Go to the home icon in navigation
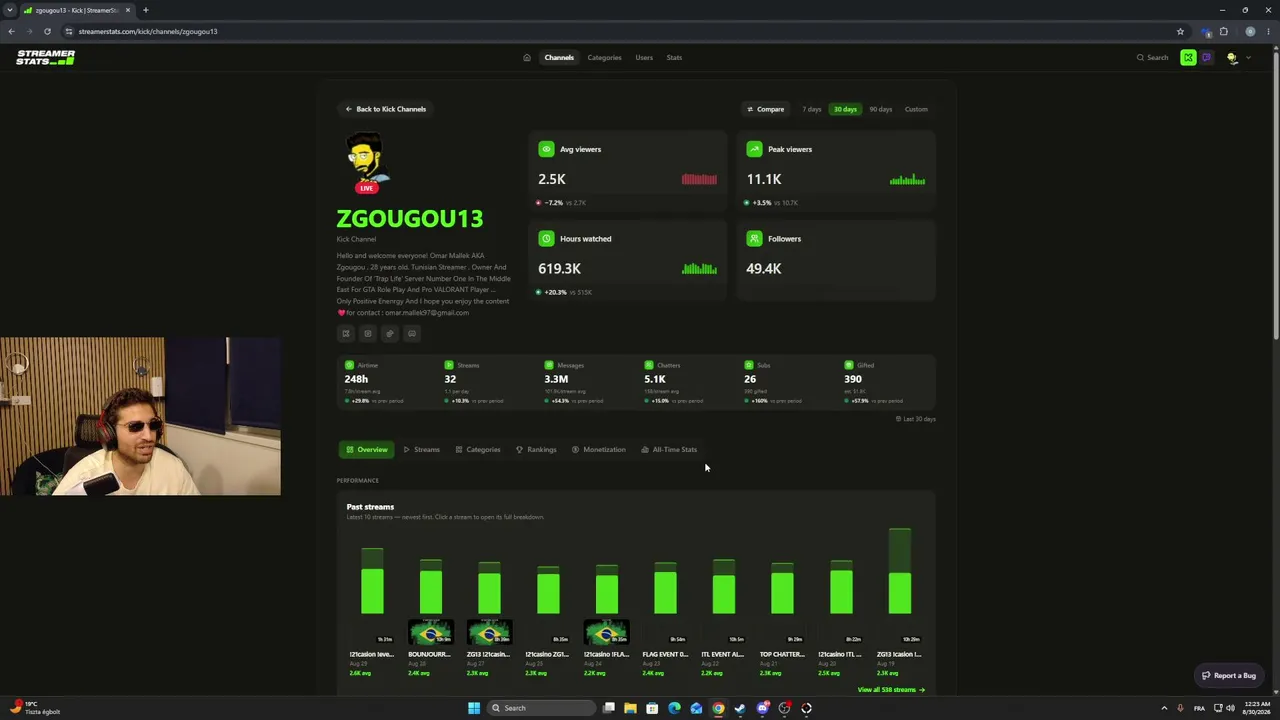Image resolution: width=1280 pixels, height=720 pixels. pos(527,57)
